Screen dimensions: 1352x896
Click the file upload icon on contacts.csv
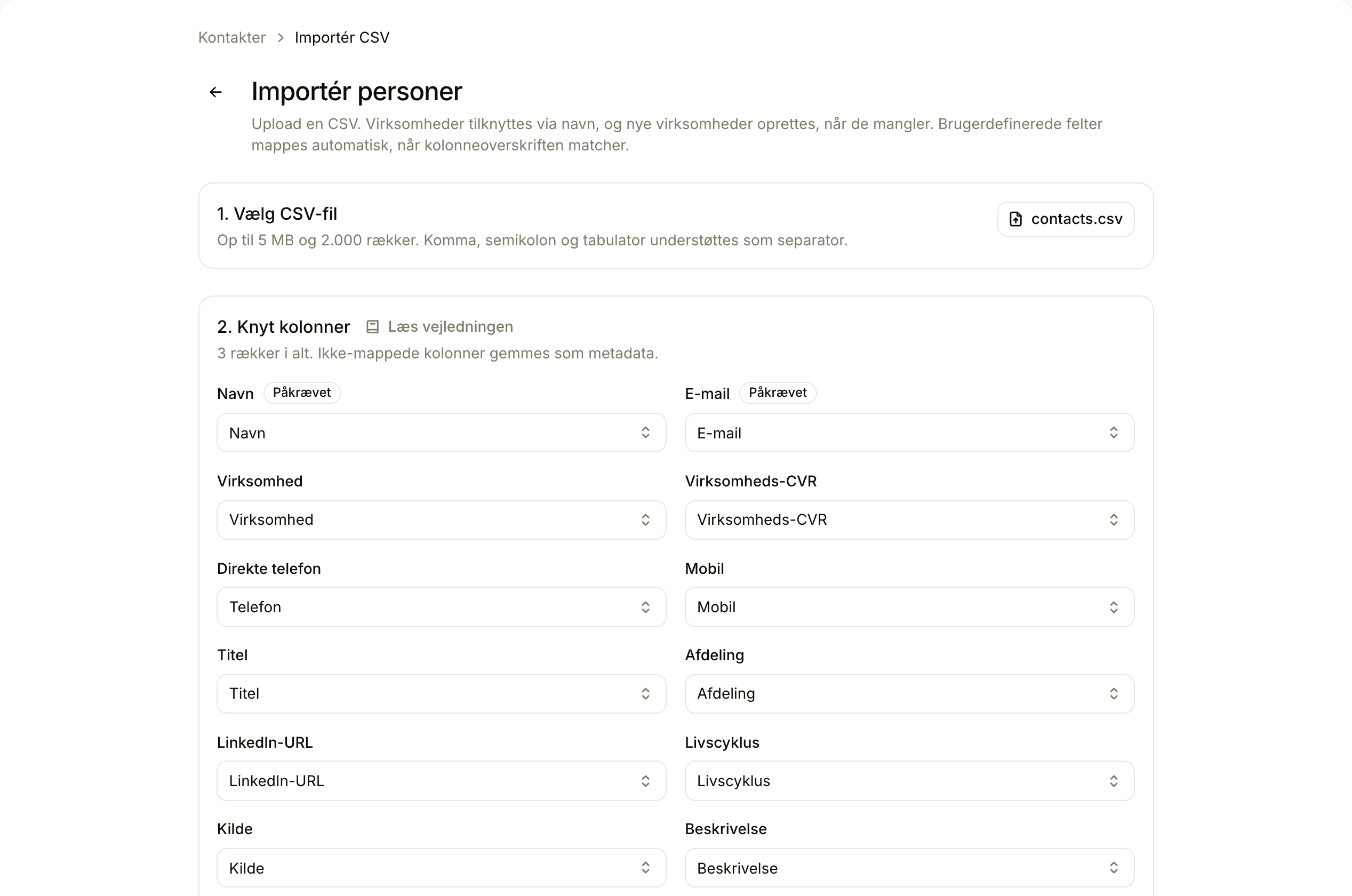click(1015, 219)
